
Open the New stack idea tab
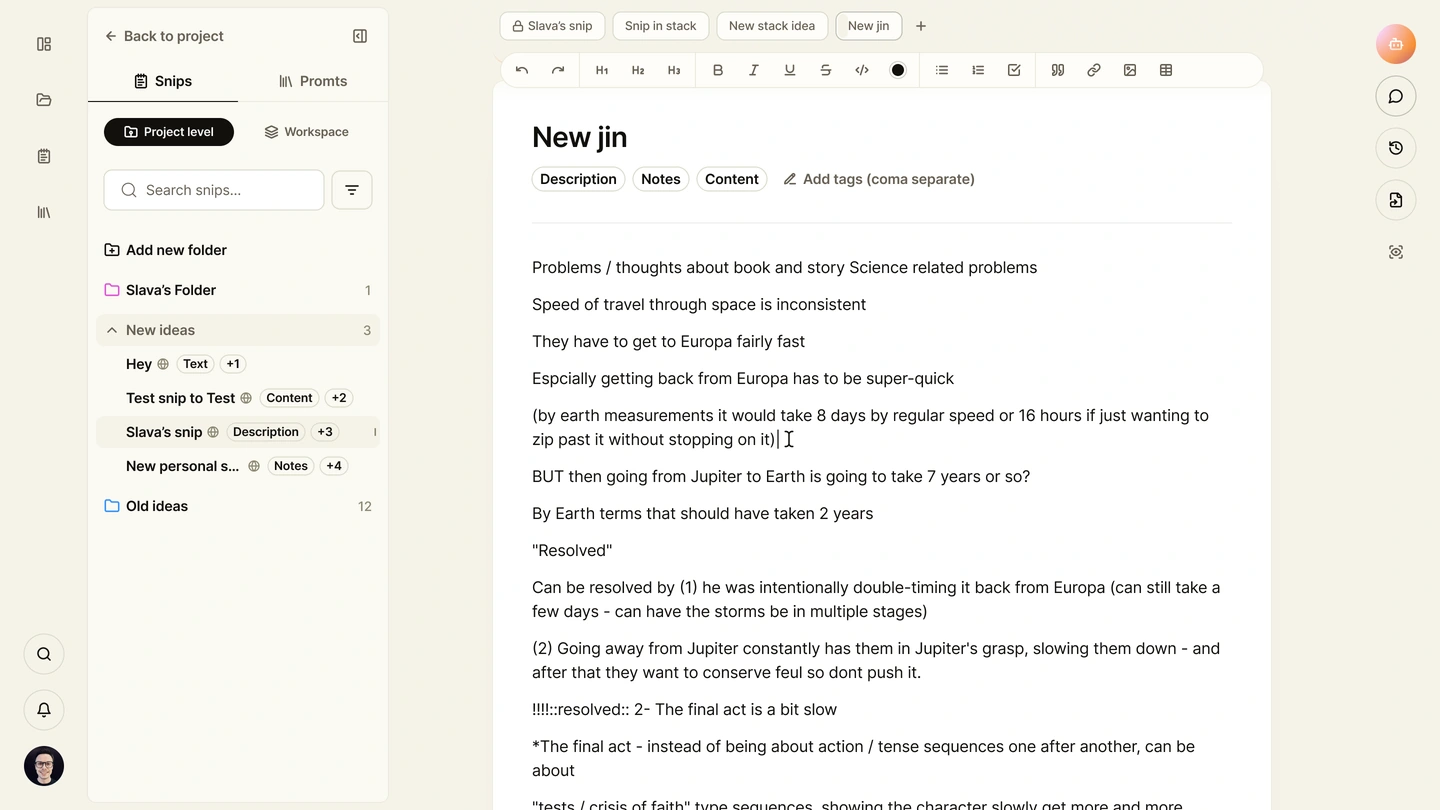[x=772, y=26]
